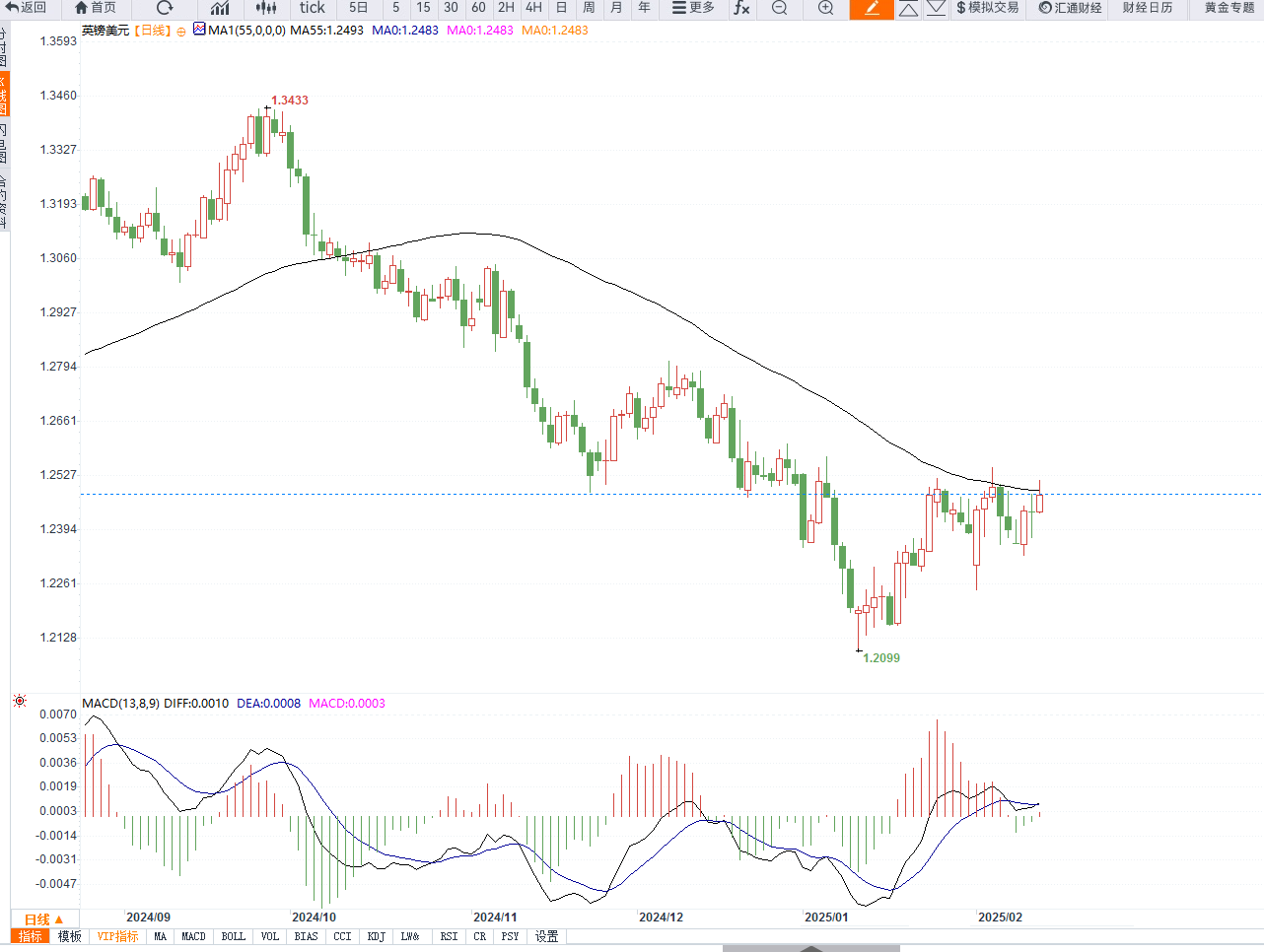The image size is (1264, 952).
Task: Apply the CR indicator
Action: (479, 936)
